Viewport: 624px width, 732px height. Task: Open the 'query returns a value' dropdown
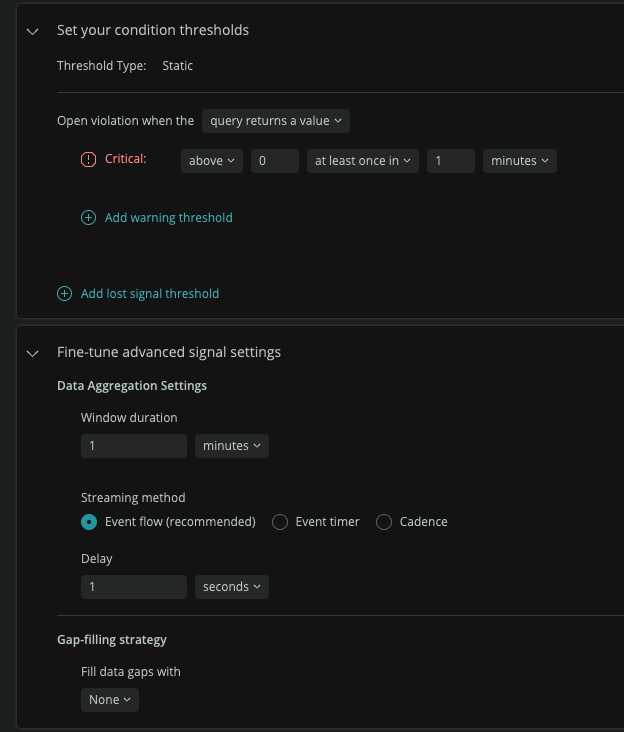(276, 121)
